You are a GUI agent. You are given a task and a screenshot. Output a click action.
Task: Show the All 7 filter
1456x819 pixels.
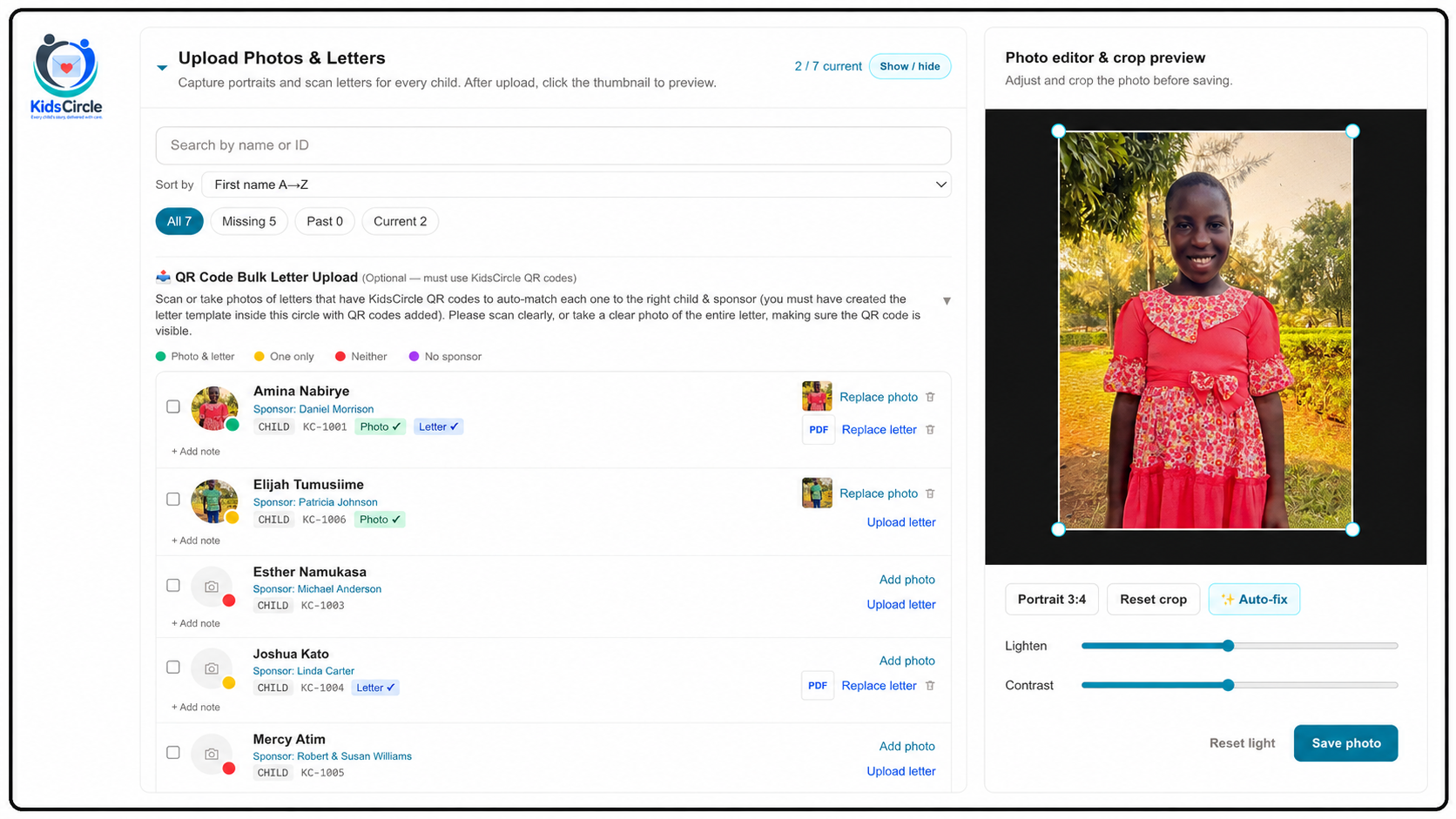[x=179, y=221]
